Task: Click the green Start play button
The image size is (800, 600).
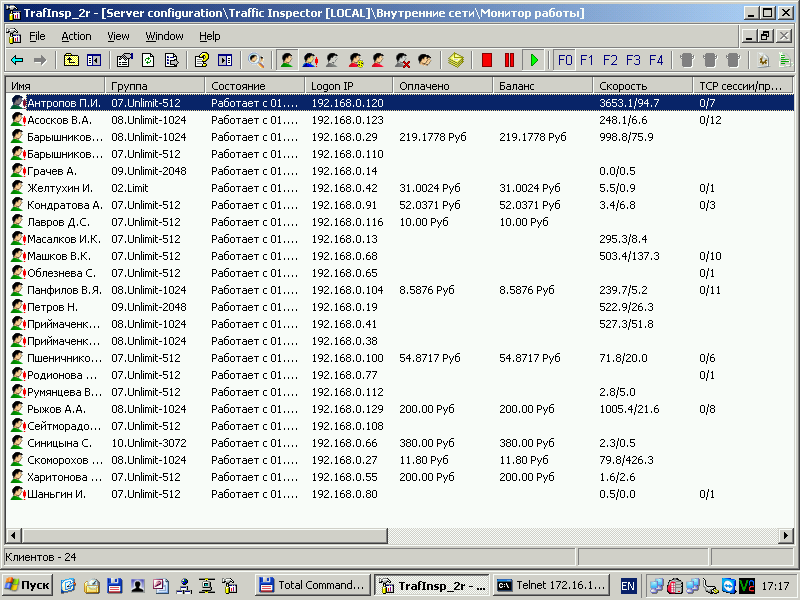Action: pyautogui.click(x=534, y=61)
